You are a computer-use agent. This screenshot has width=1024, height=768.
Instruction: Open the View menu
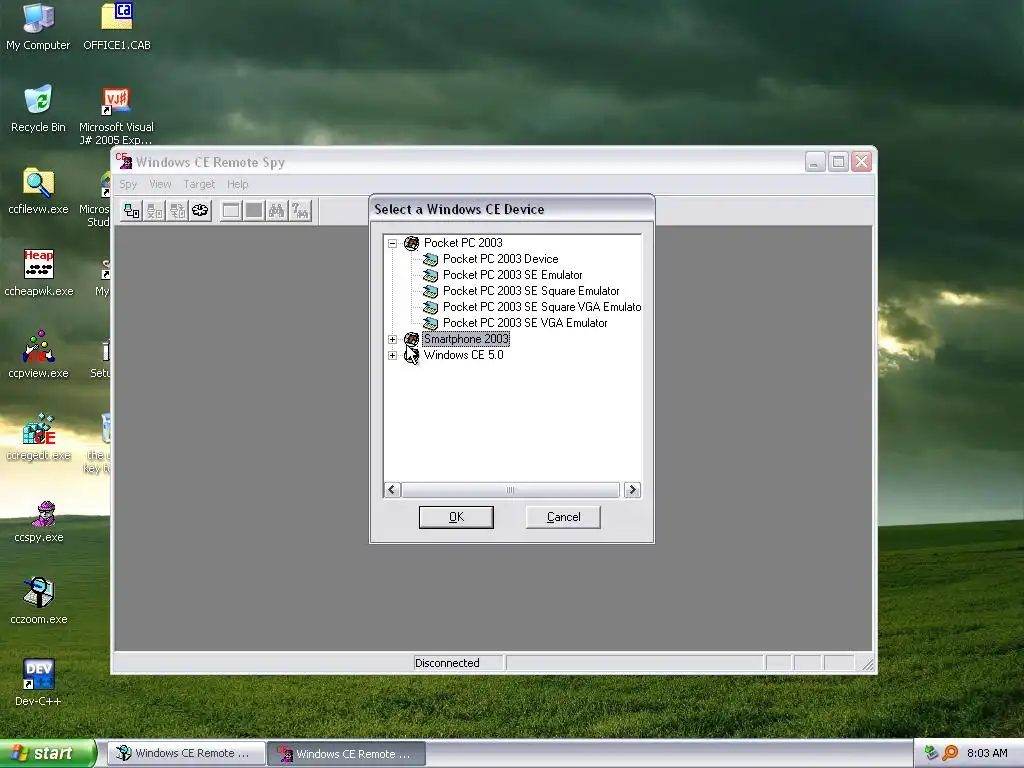[160, 184]
